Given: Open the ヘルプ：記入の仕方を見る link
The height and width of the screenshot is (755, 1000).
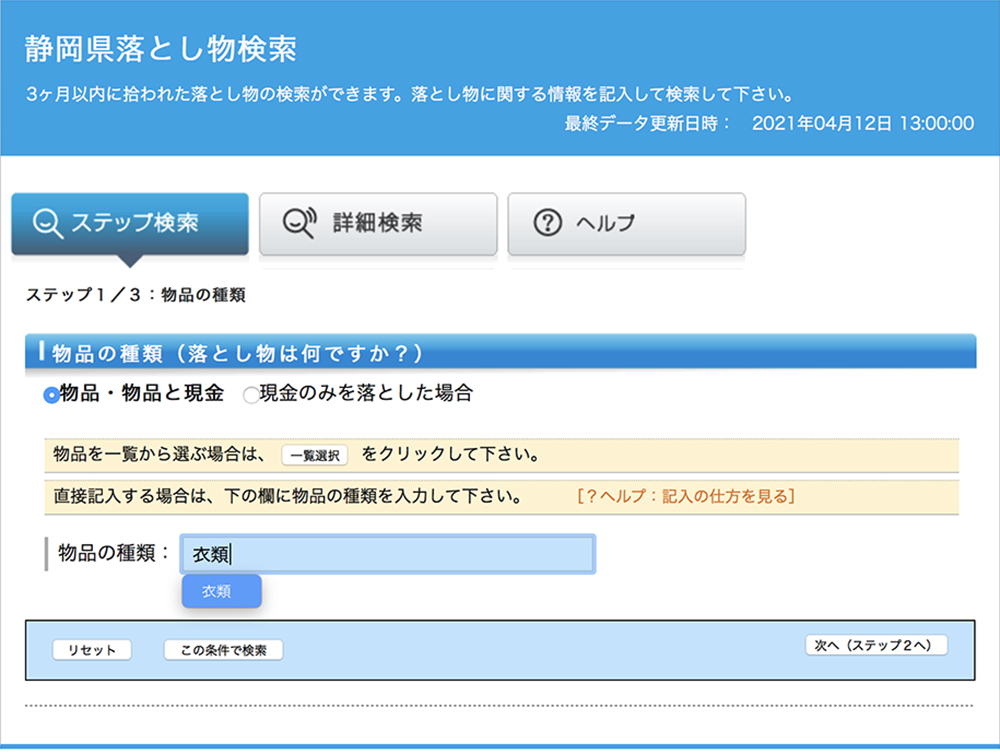Looking at the screenshot, I should point(686,496).
